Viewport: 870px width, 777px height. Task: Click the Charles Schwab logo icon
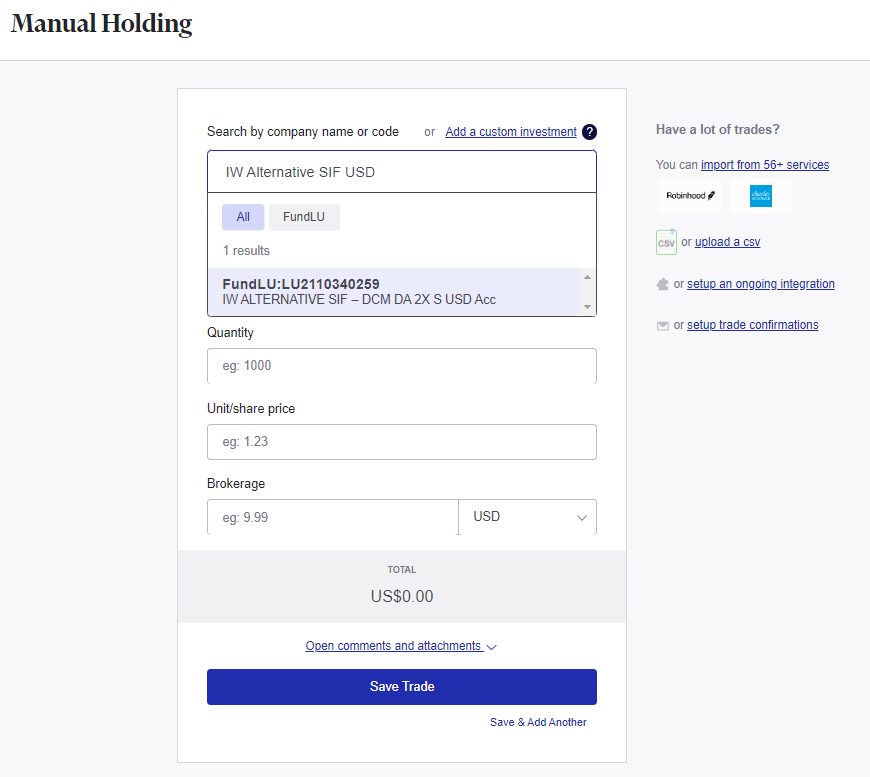[x=761, y=196]
